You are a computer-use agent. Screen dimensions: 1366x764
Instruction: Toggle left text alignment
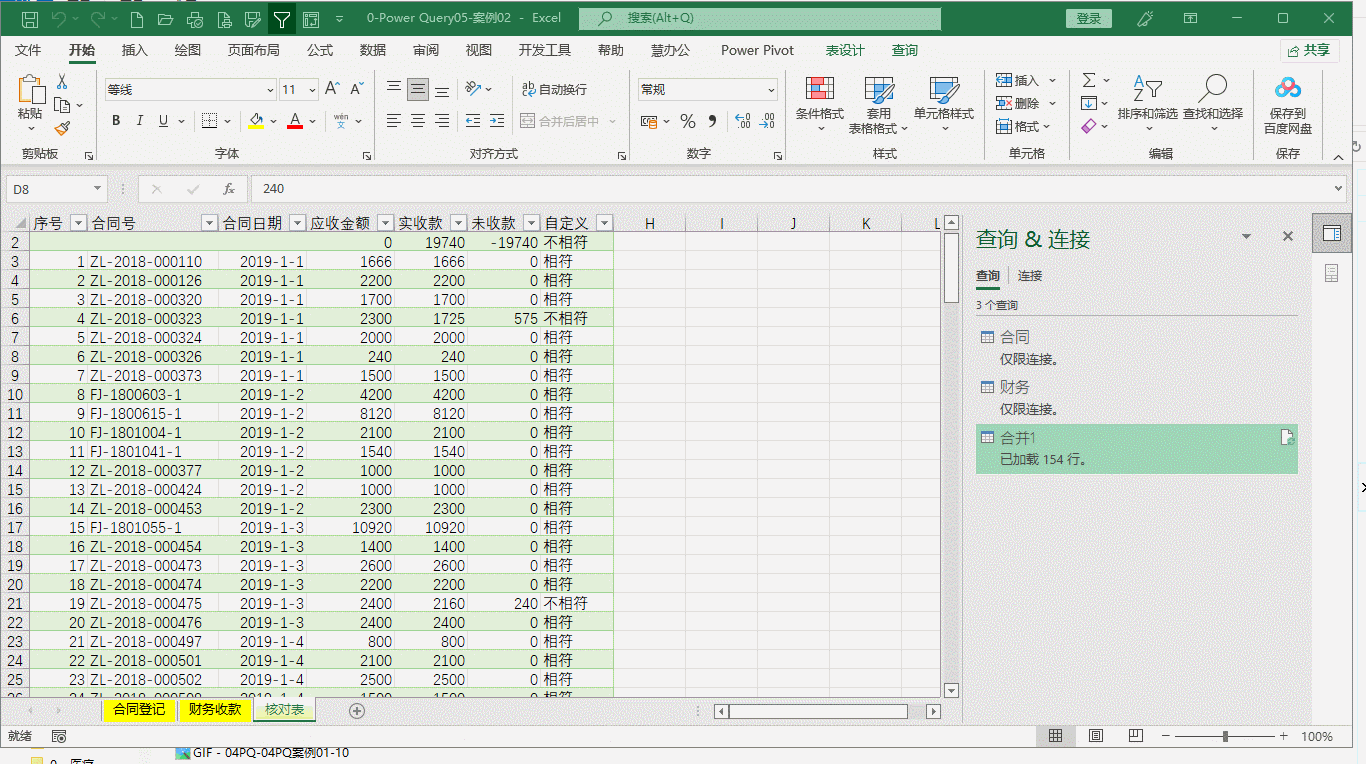tap(394, 121)
